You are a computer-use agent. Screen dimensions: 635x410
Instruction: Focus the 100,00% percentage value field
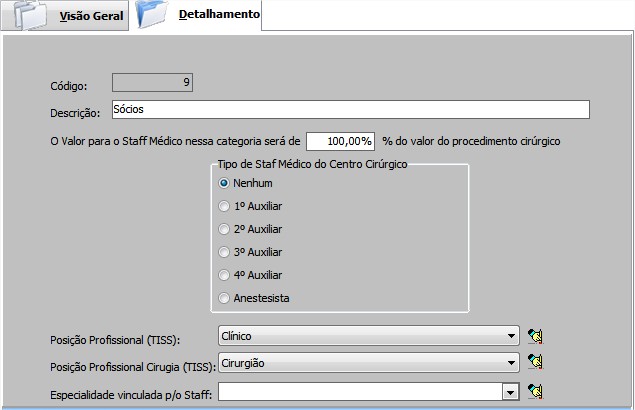tap(340, 141)
